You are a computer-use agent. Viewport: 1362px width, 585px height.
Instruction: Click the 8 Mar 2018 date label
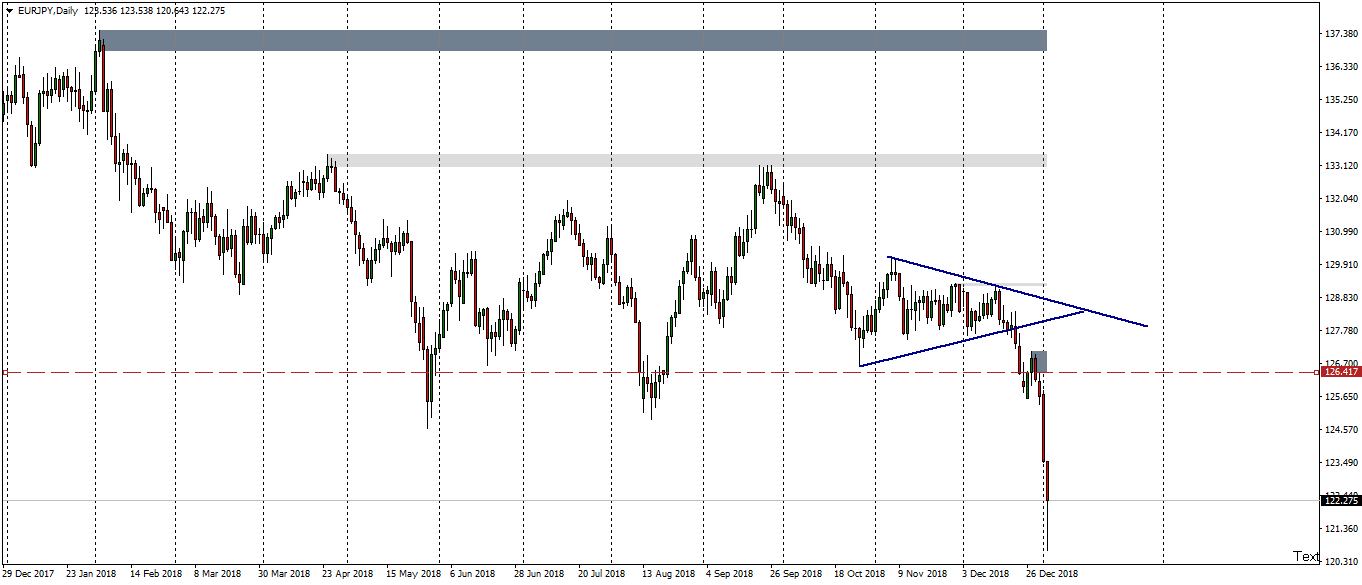click(218, 574)
